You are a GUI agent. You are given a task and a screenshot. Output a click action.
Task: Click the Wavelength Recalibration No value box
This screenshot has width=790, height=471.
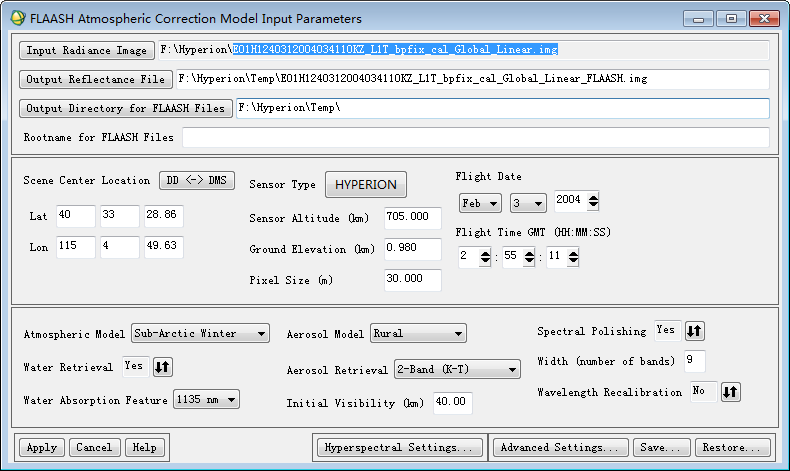pos(703,391)
